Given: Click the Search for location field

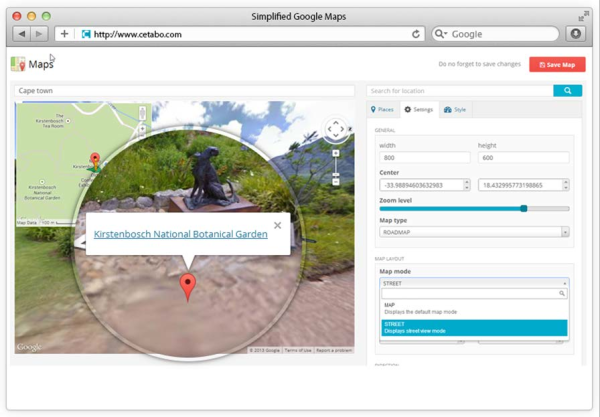Looking at the screenshot, I should (460, 91).
